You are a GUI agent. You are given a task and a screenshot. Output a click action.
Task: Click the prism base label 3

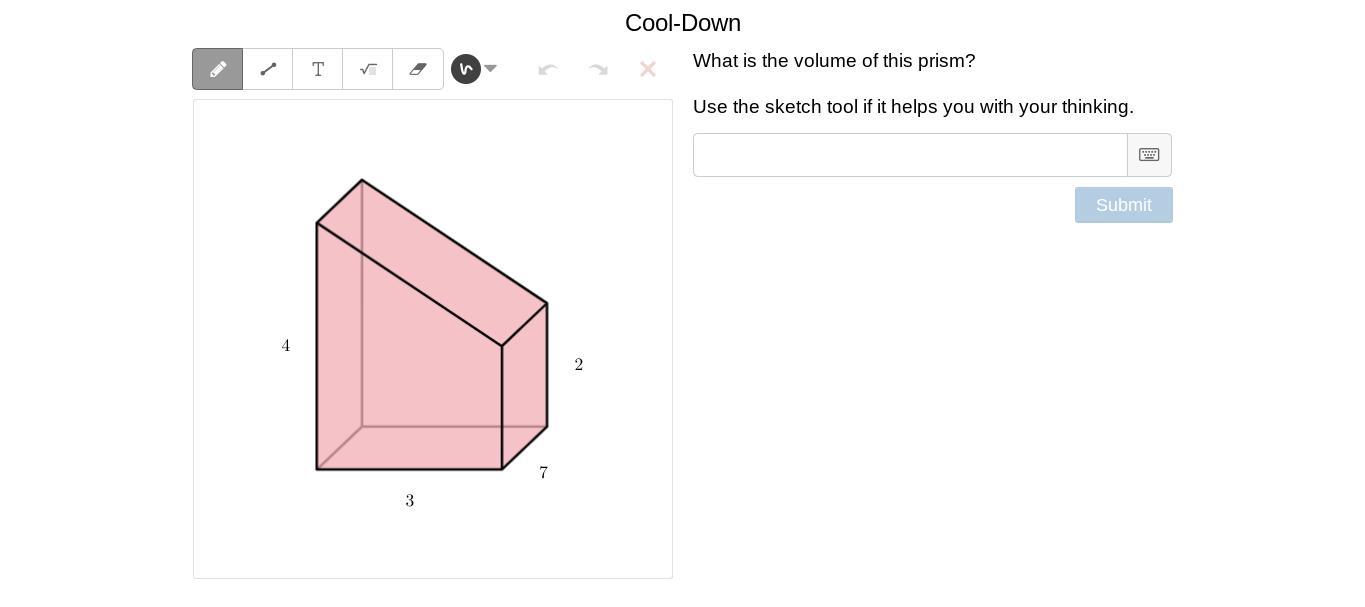tap(410, 501)
